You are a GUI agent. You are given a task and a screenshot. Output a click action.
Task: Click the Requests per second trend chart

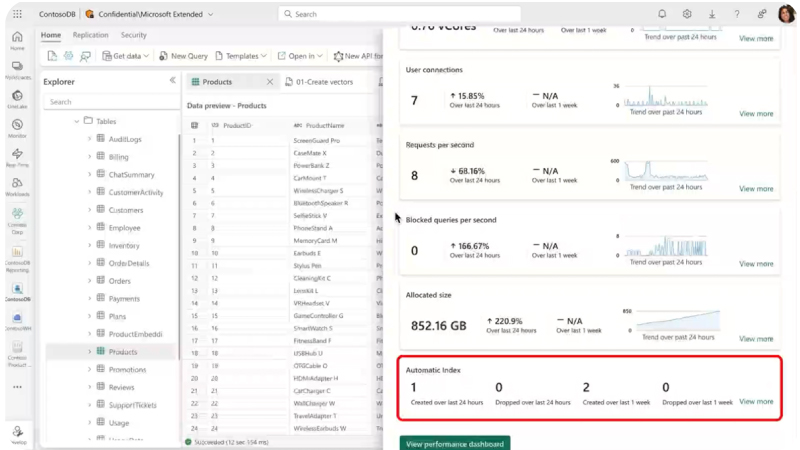[x=666, y=171]
